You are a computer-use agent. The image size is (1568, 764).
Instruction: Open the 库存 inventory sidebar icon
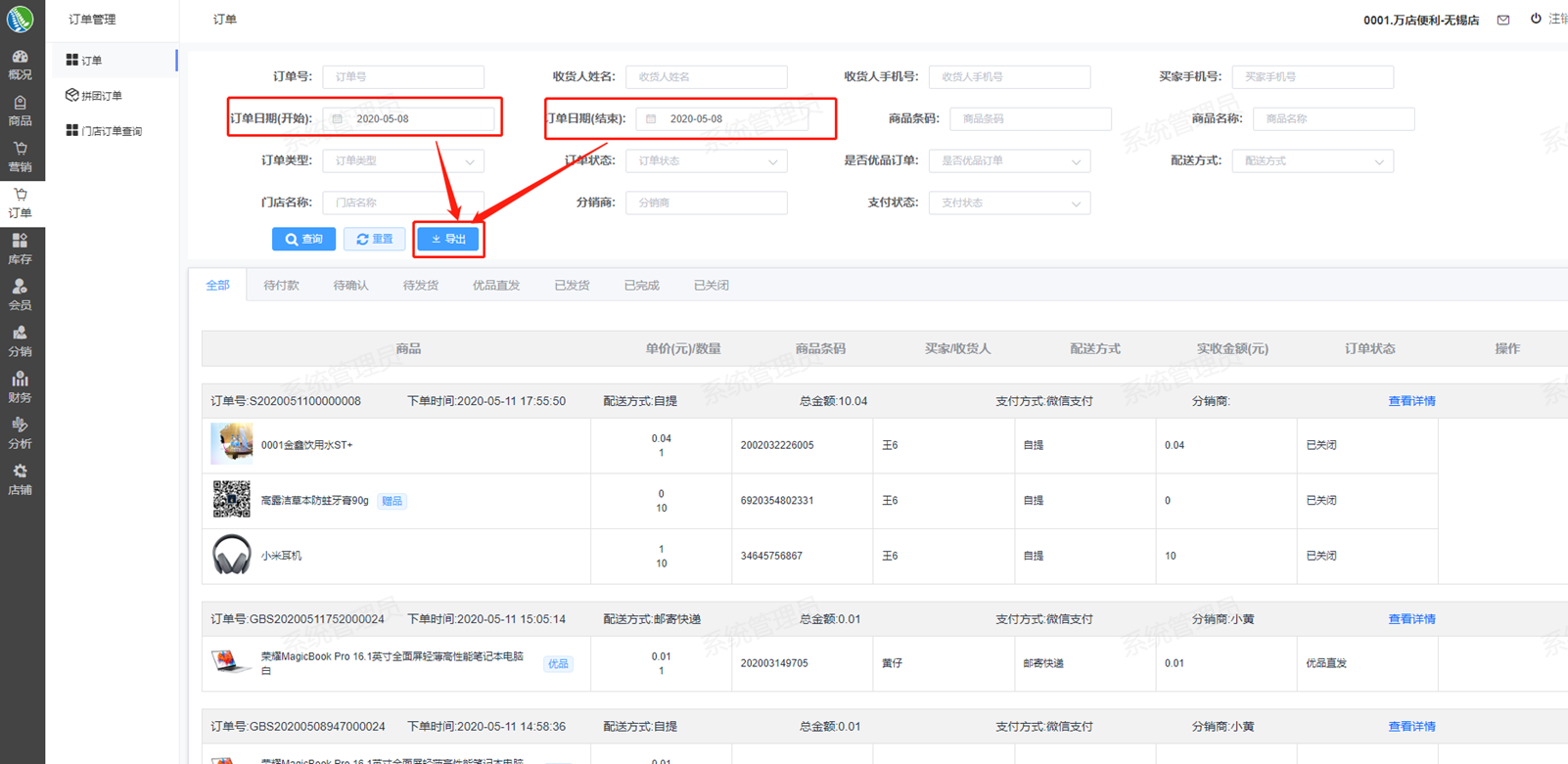(20, 249)
